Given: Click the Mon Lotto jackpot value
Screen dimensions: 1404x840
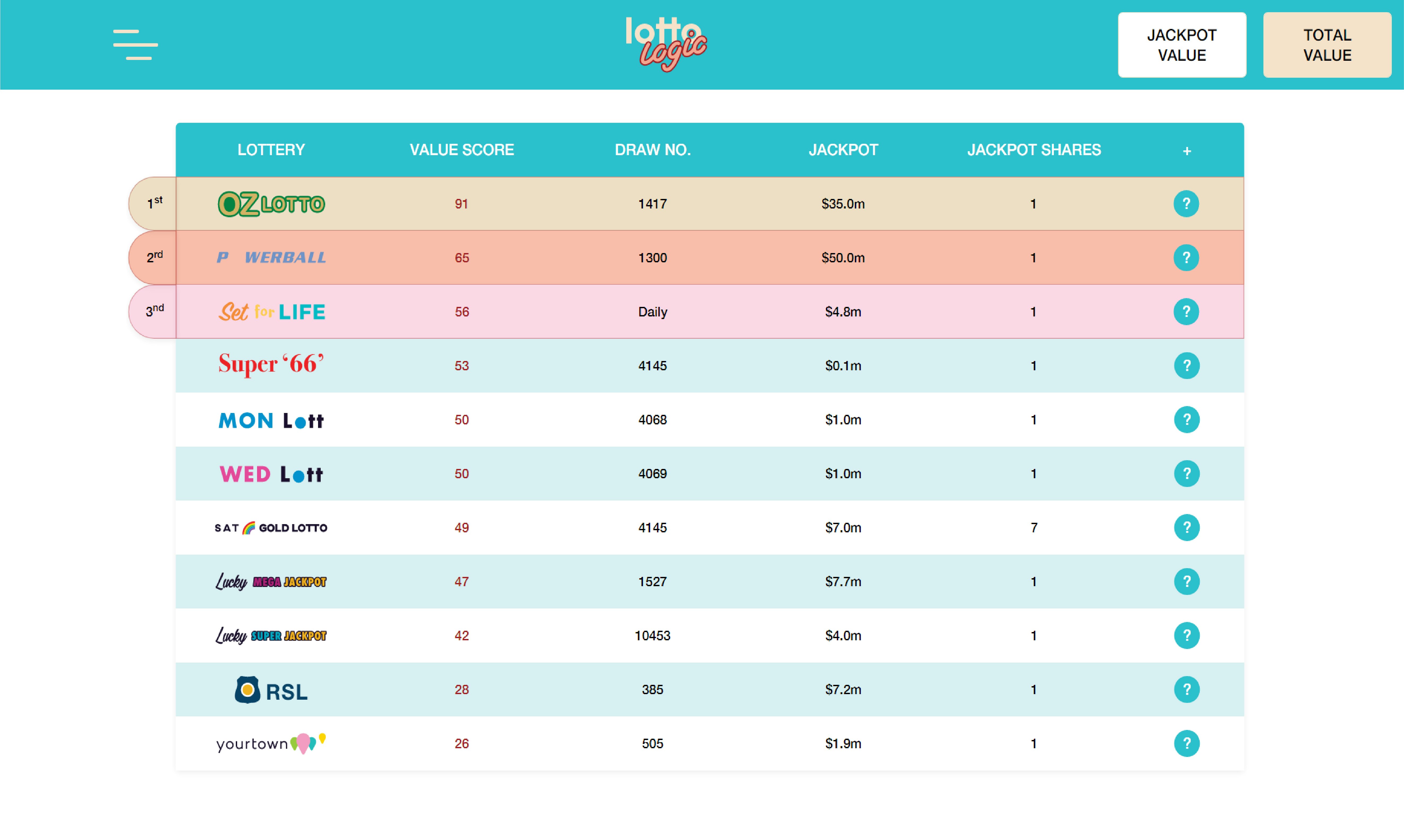Looking at the screenshot, I should point(842,419).
